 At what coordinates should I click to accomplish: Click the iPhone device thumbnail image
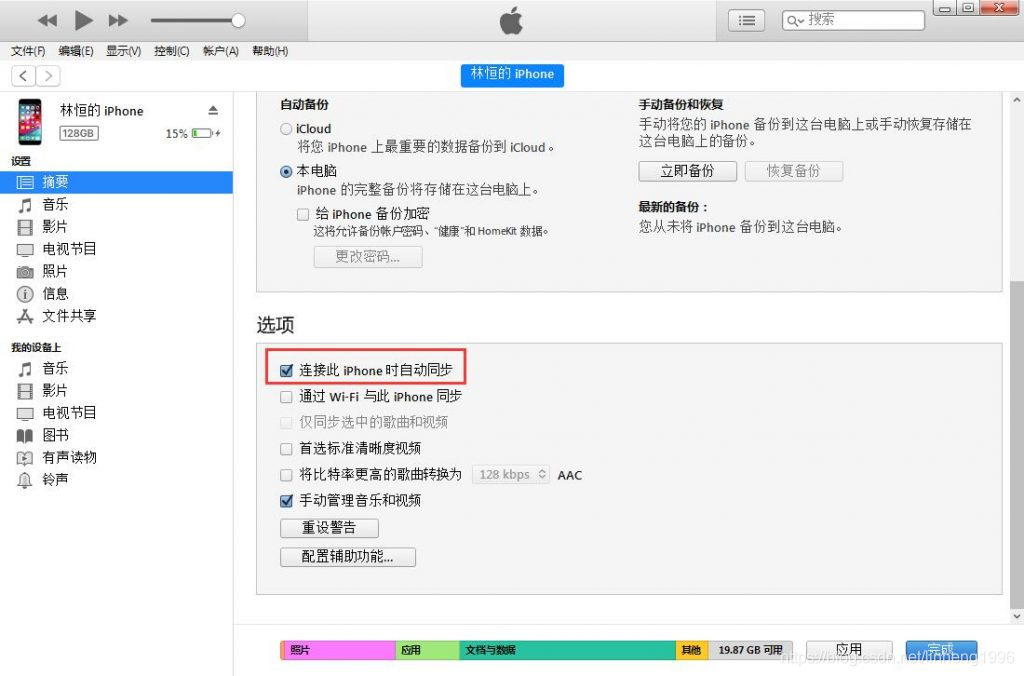(29, 121)
